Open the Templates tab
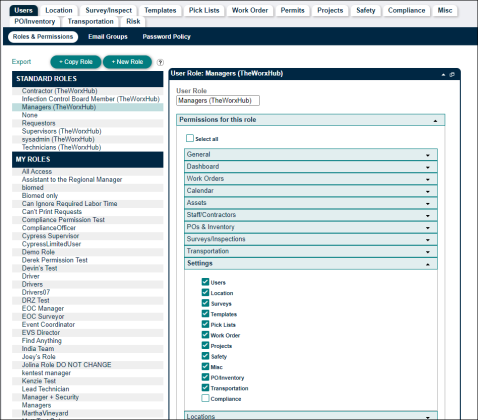The image size is (478, 420). pyautogui.click(x=160, y=10)
